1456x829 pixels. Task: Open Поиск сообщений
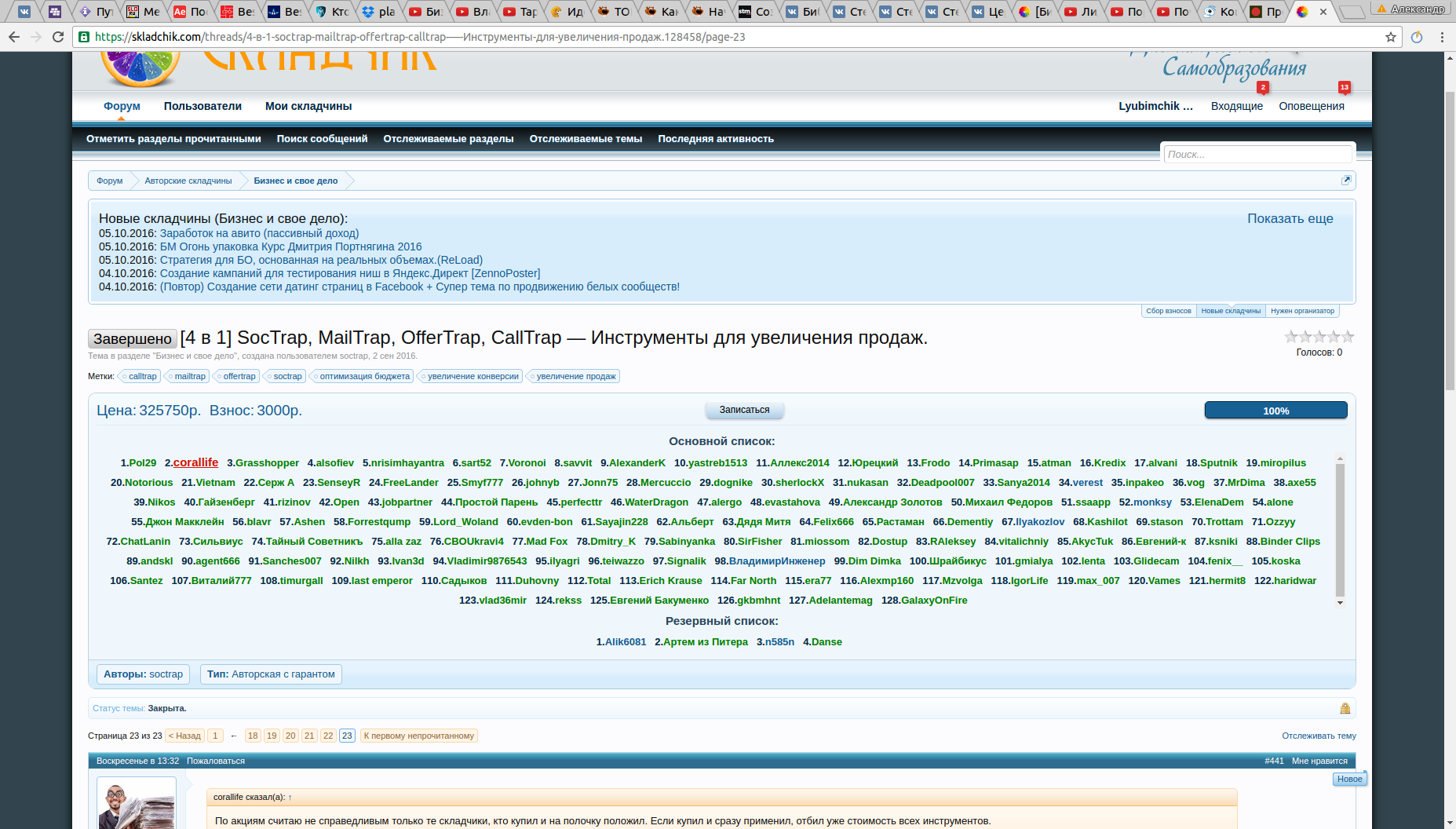[x=322, y=139]
